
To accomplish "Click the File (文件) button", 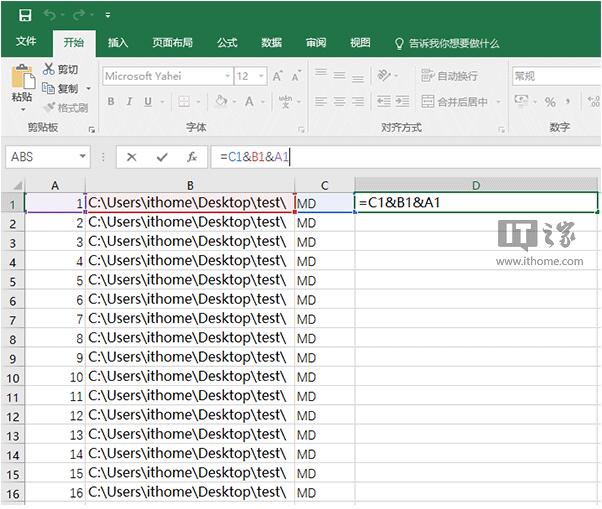I will click(x=26, y=43).
